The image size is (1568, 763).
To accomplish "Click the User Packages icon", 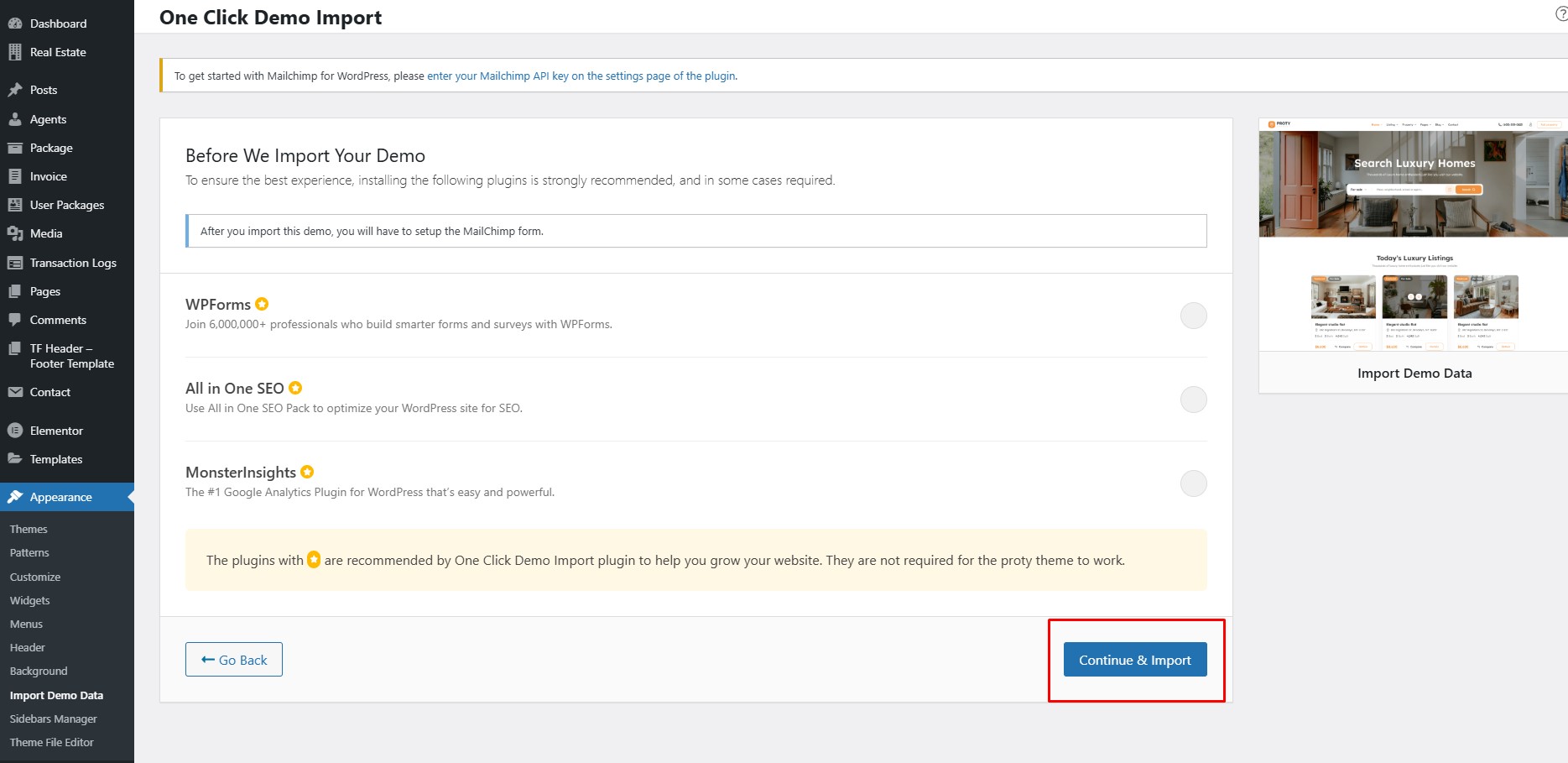I will (x=15, y=205).
